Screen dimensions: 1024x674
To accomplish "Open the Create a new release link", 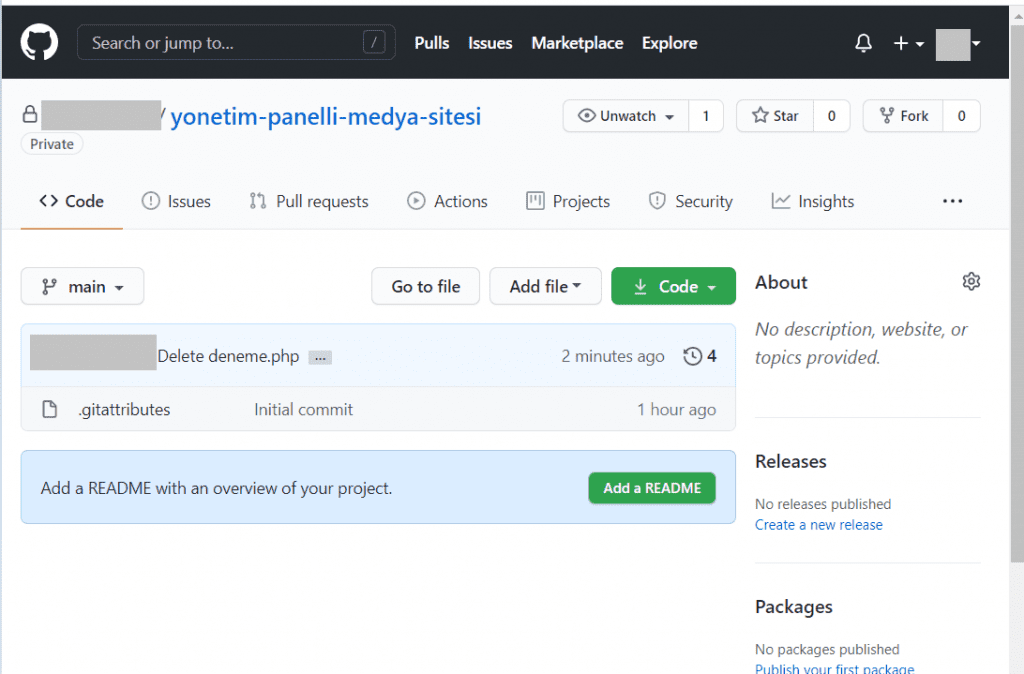I will click(x=818, y=524).
